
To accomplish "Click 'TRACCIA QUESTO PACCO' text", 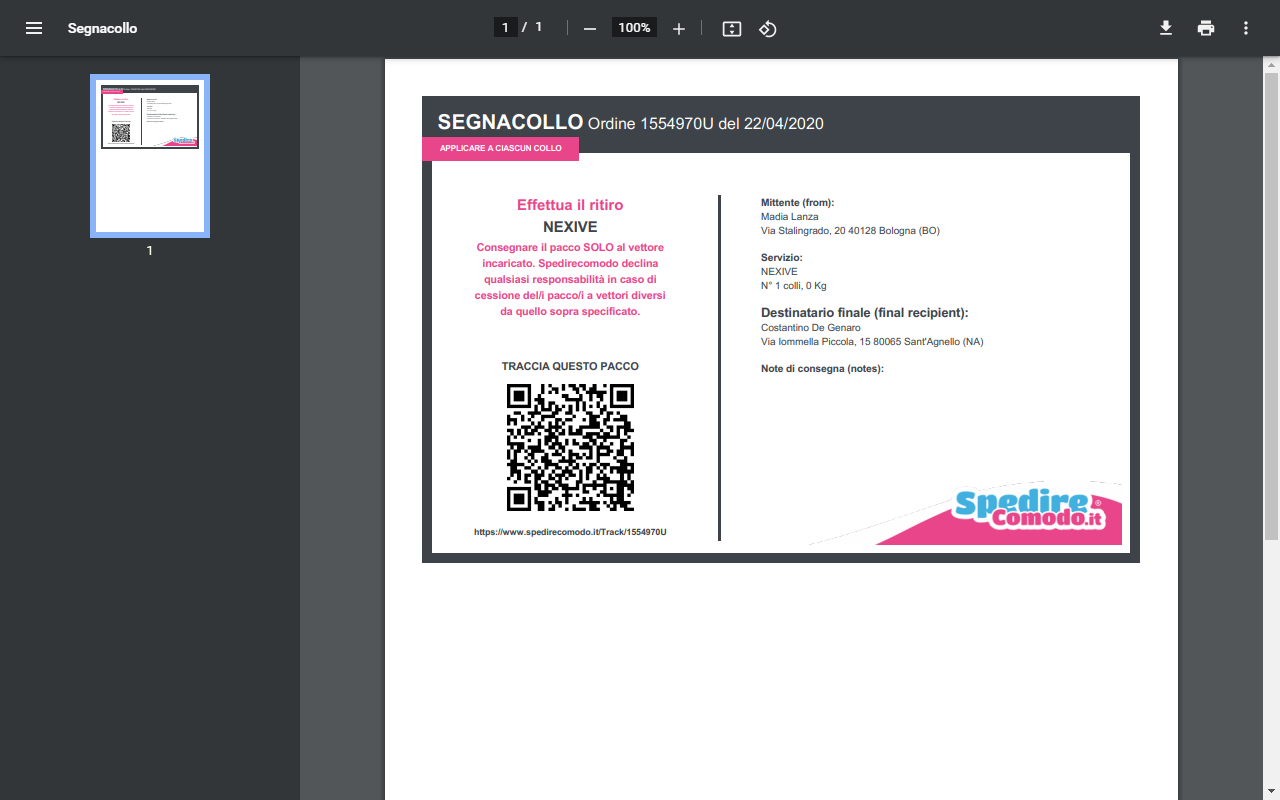I will (x=570, y=366).
